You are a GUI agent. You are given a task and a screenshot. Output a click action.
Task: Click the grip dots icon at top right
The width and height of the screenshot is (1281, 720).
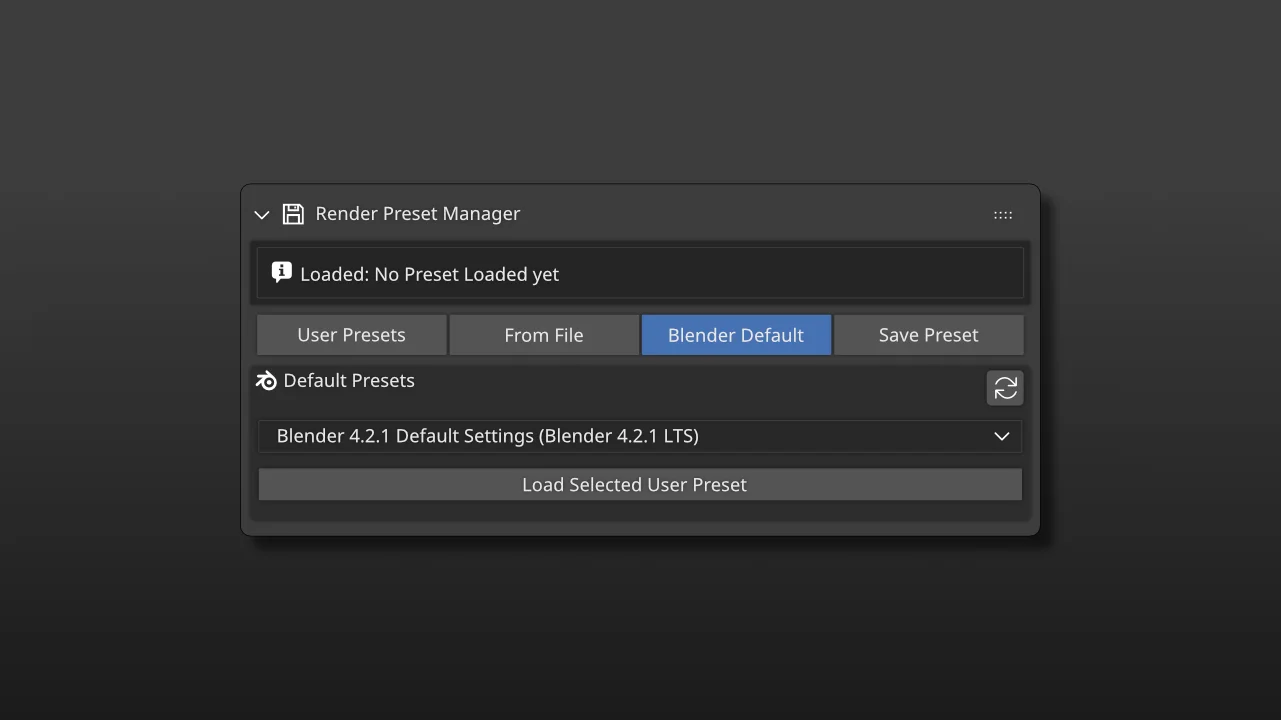coord(1003,214)
